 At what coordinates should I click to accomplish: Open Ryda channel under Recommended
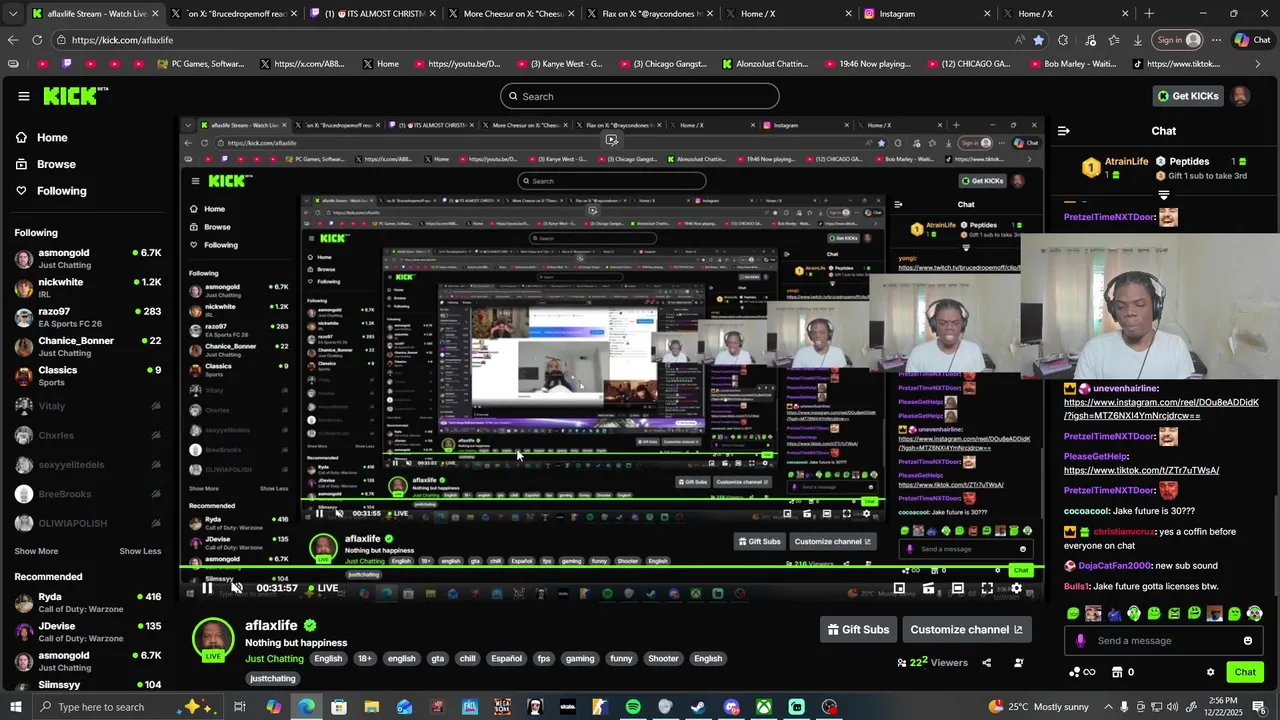87,603
